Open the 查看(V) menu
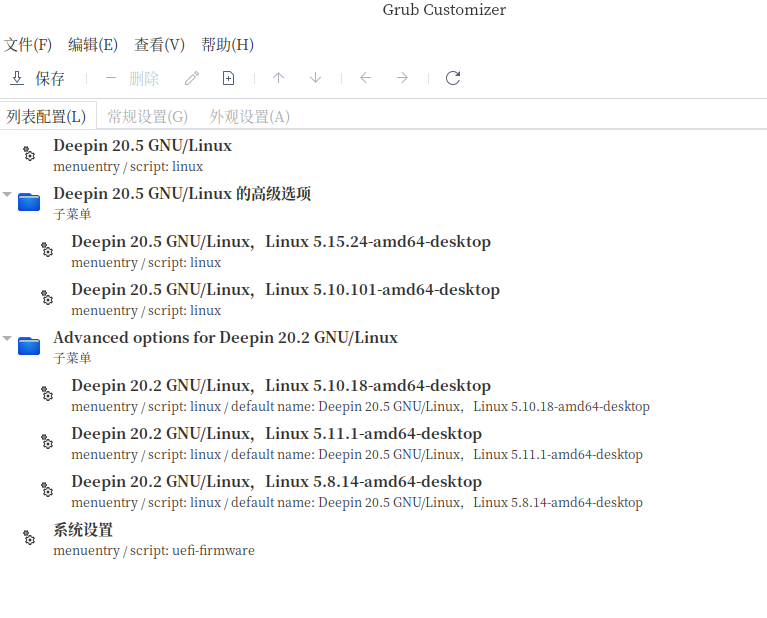Viewport: 767px width, 618px height. (x=159, y=45)
